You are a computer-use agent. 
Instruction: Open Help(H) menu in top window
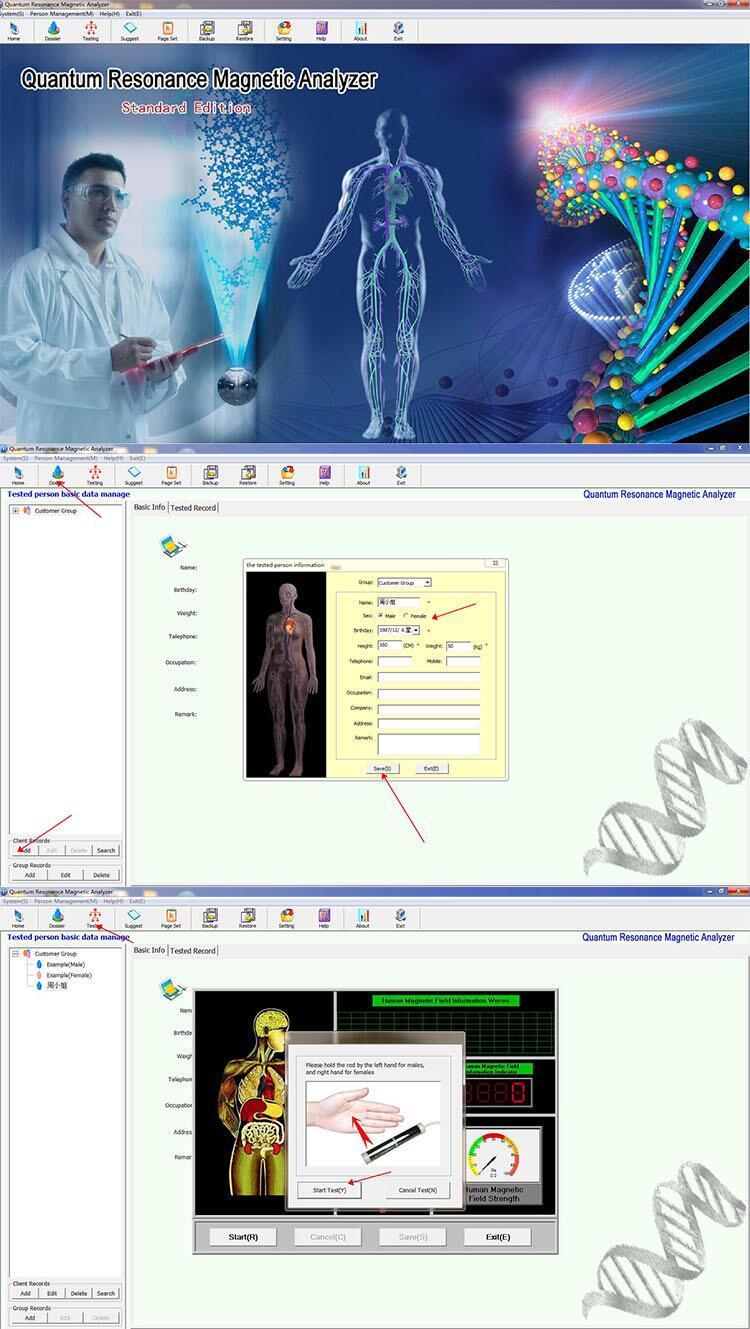point(110,13)
